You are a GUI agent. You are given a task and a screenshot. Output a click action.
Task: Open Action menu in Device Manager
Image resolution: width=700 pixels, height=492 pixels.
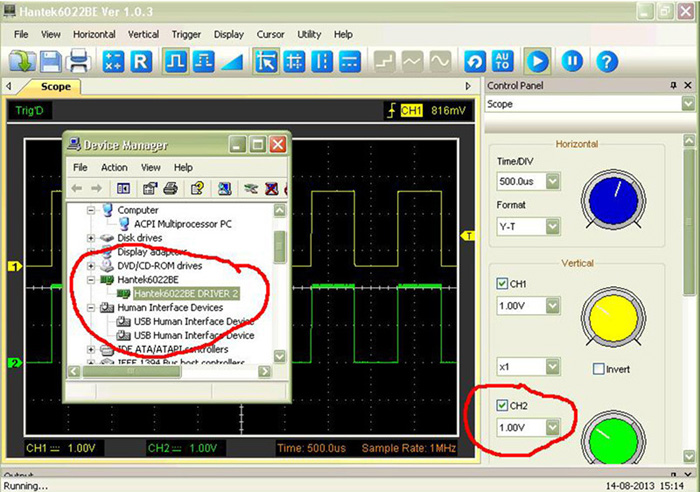click(114, 167)
